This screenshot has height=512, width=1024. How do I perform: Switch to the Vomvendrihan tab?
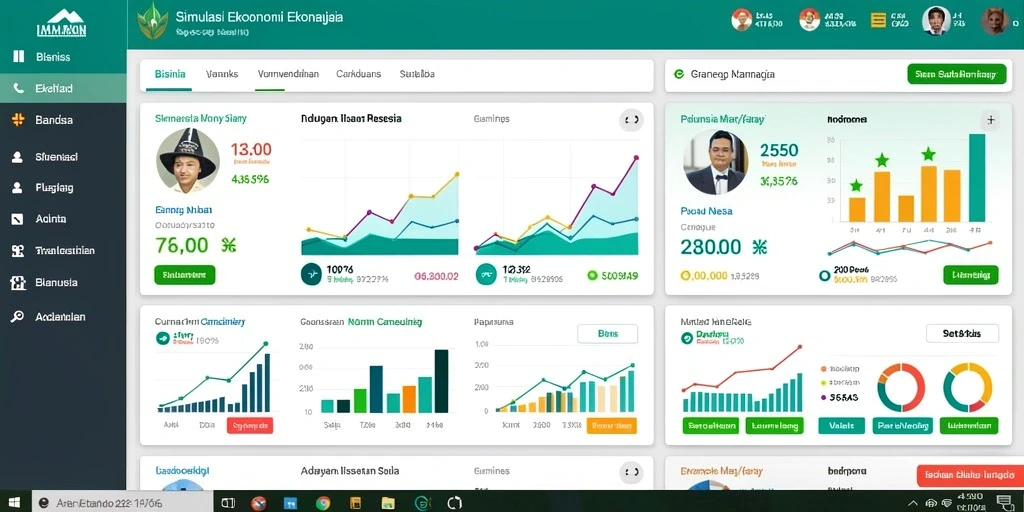click(x=288, y=74)
